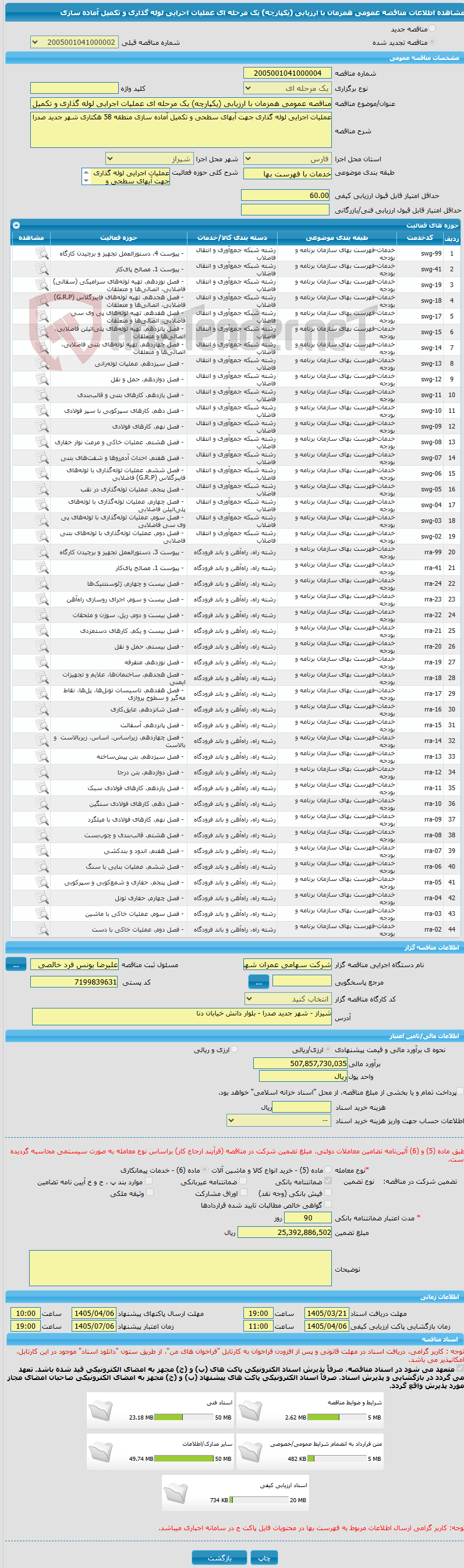This screenshot has width=464, height=1568.
Task: Open کد کارگاه مناقصه گزار dropdown
Action: (288, 999)
